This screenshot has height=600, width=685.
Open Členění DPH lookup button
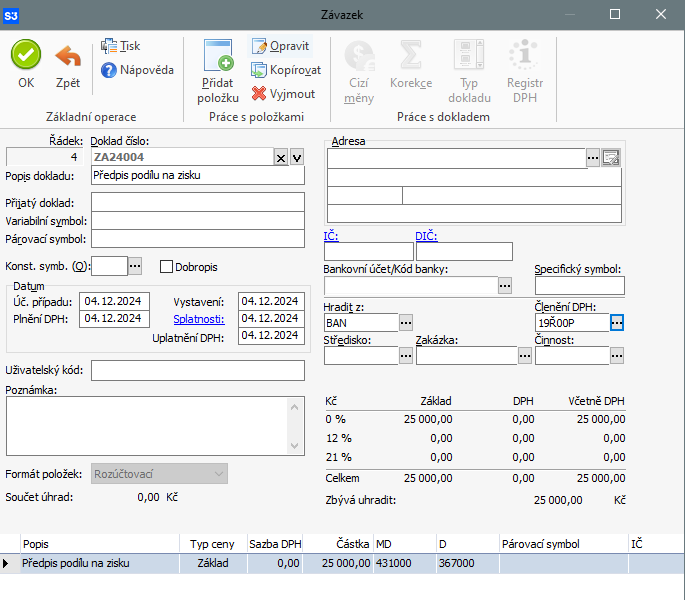click(616, 323)
